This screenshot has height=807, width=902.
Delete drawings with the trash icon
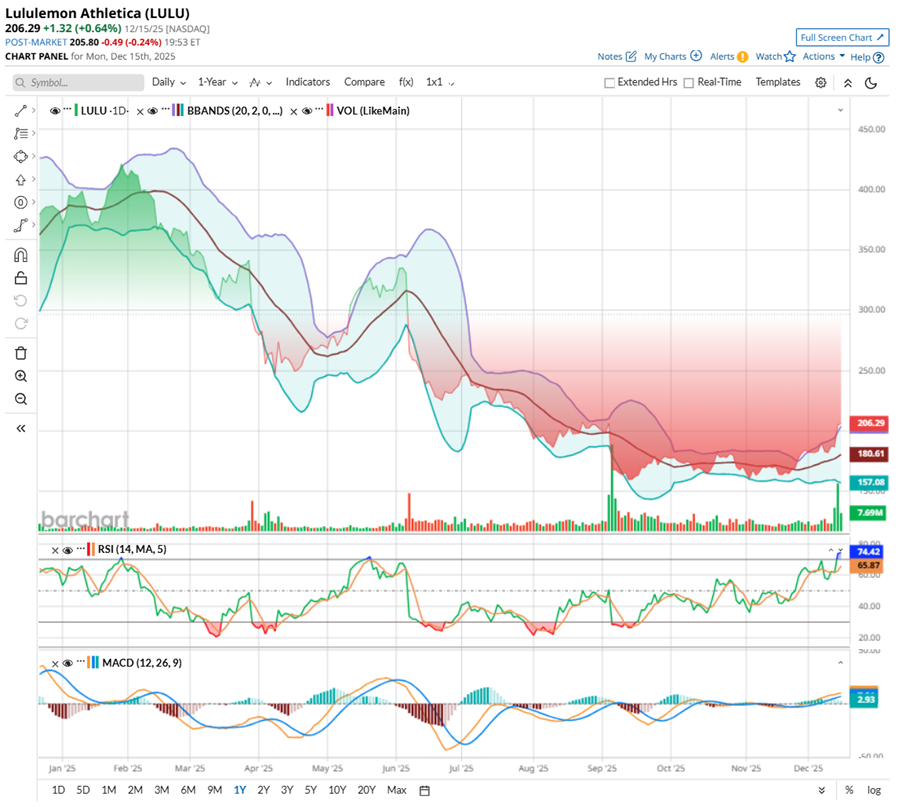coord(21,353)
